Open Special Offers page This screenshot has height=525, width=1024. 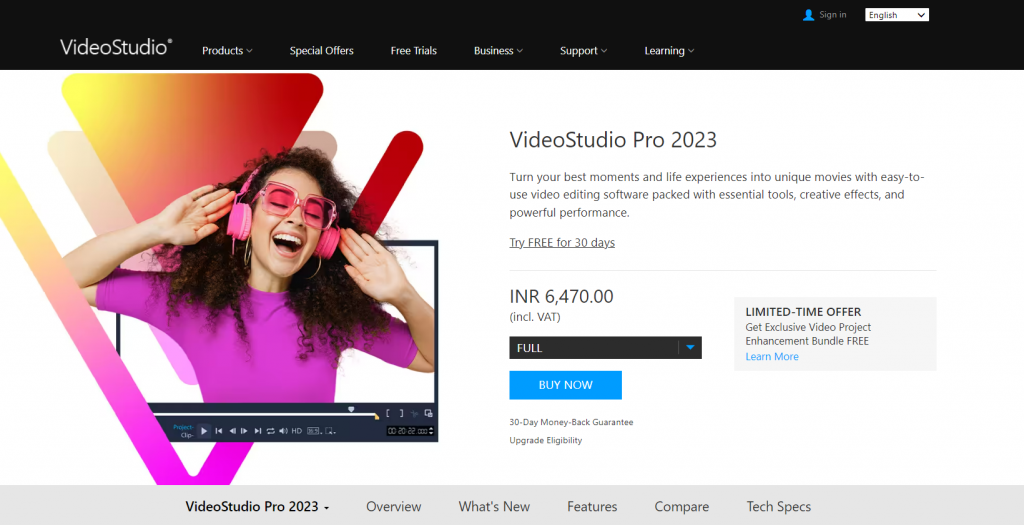coord(321,50)
